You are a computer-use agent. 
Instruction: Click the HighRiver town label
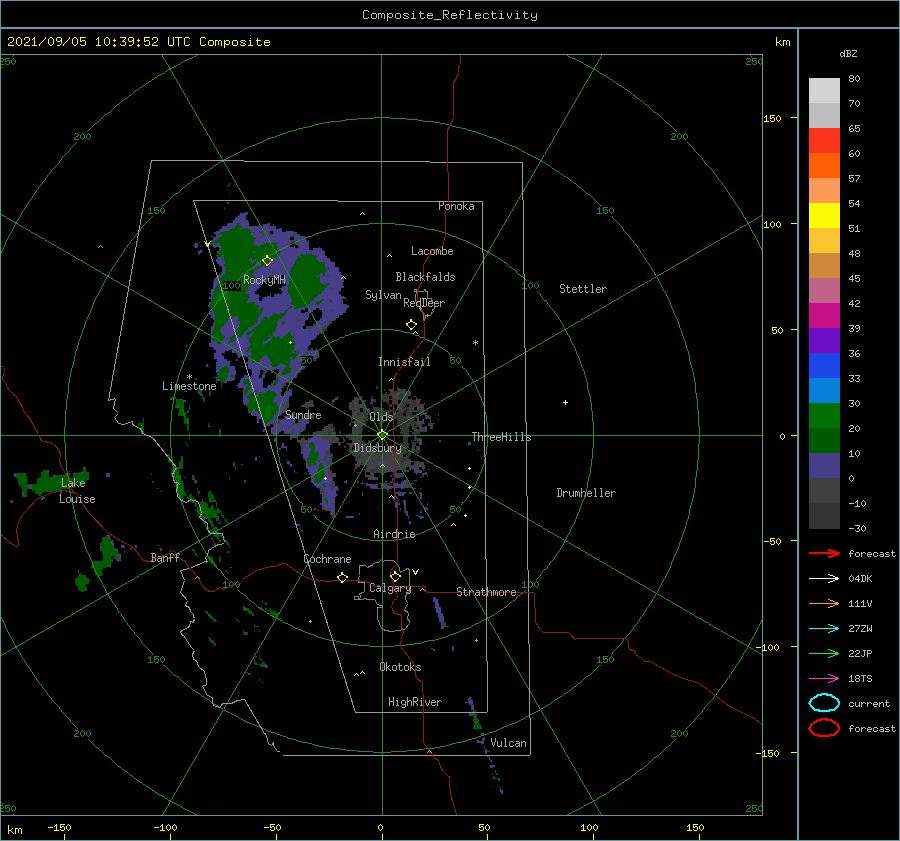pos(415,702)
